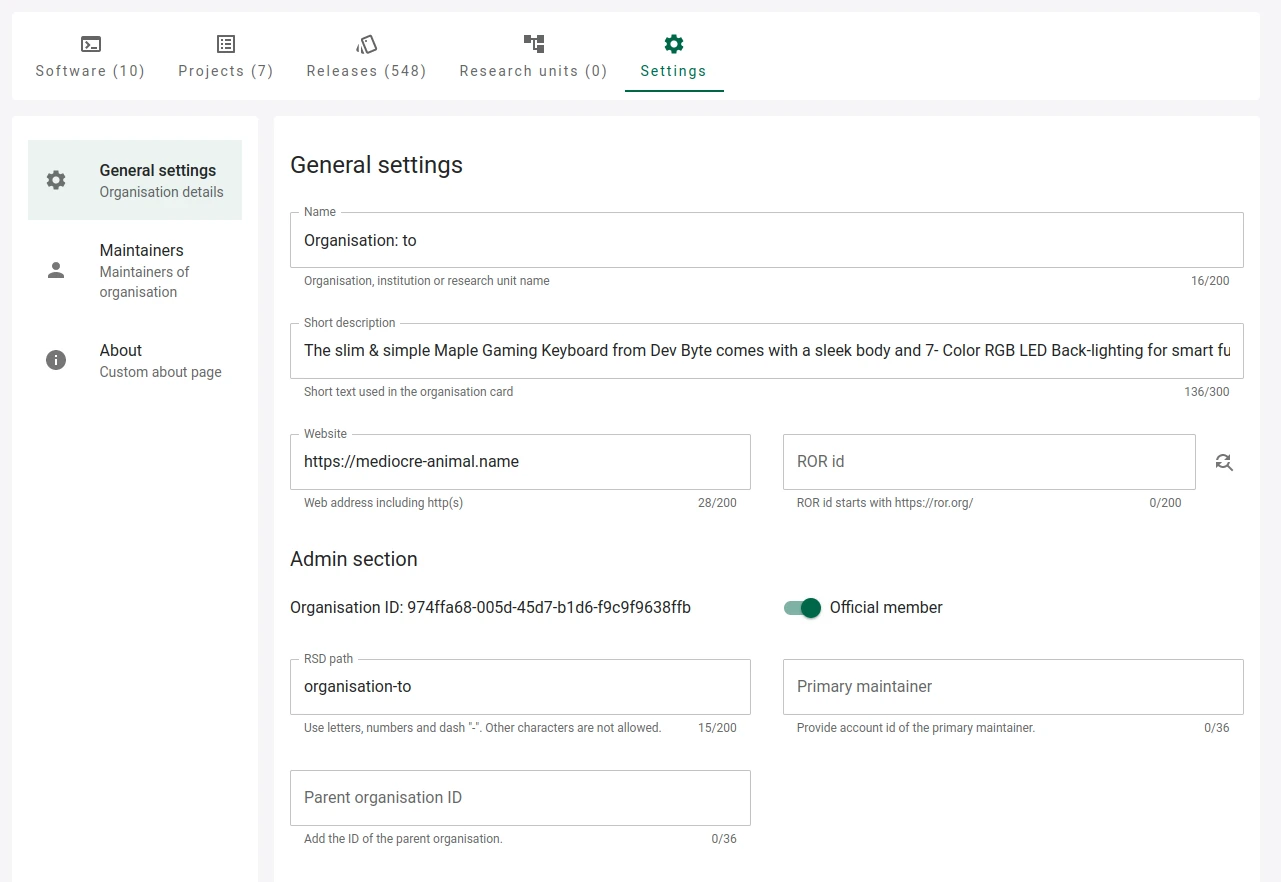Open the Releases (548) tab

[366, 71]
